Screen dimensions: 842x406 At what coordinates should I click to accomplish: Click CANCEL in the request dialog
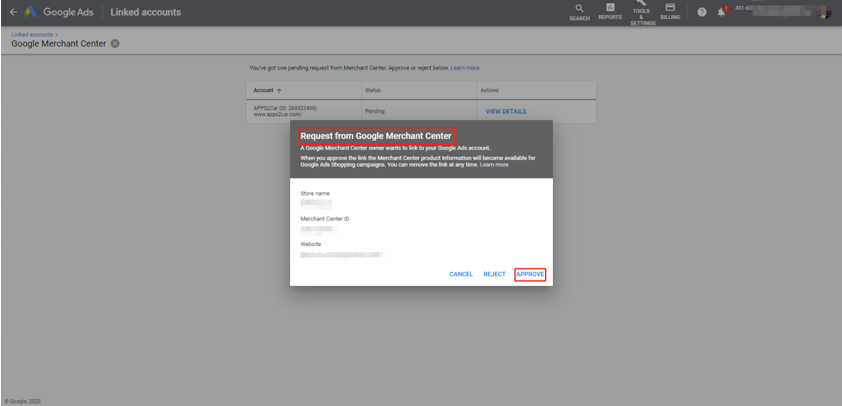(461, 274)
